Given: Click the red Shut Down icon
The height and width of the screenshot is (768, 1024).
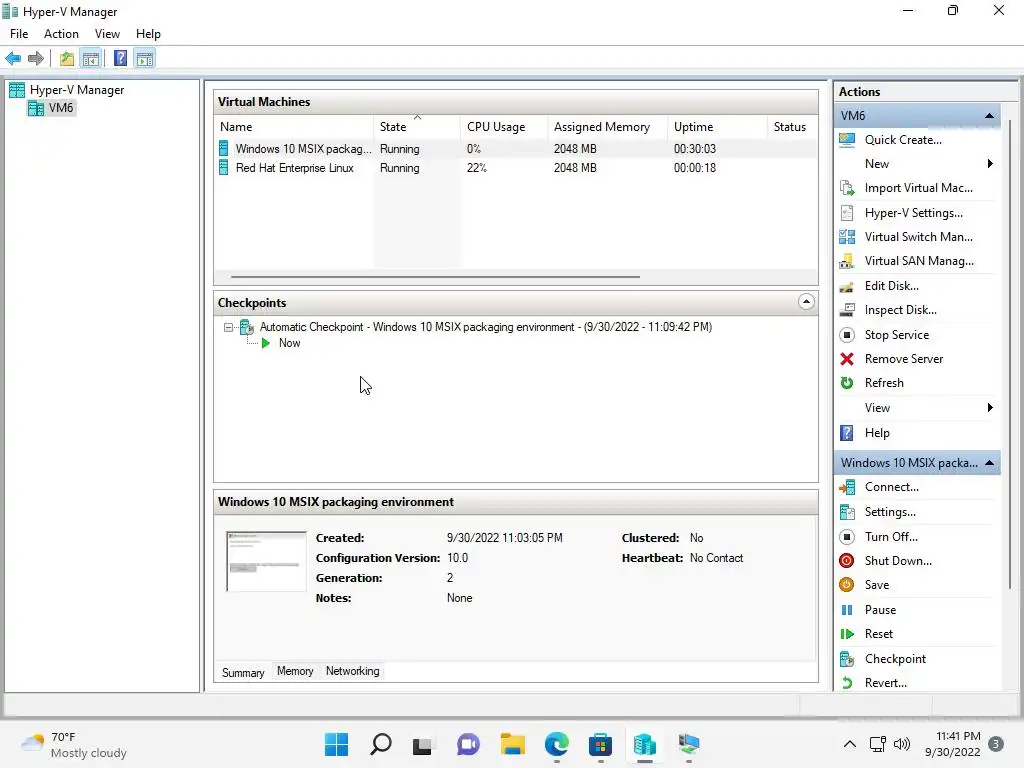Looking at the screenshot, I should click(x=847, y=561).
